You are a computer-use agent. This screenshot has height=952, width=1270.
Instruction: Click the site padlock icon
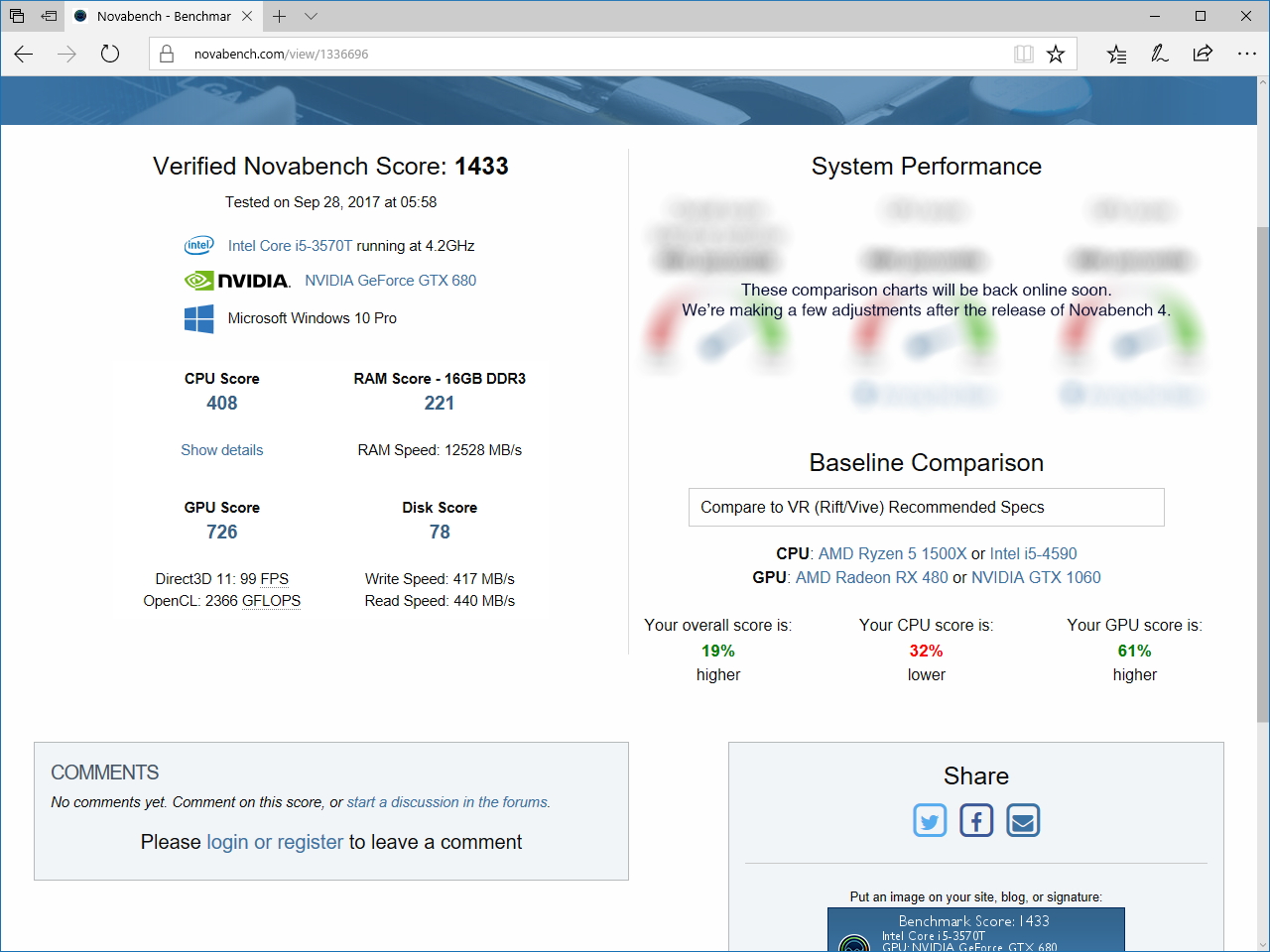[x=167, y=55]
